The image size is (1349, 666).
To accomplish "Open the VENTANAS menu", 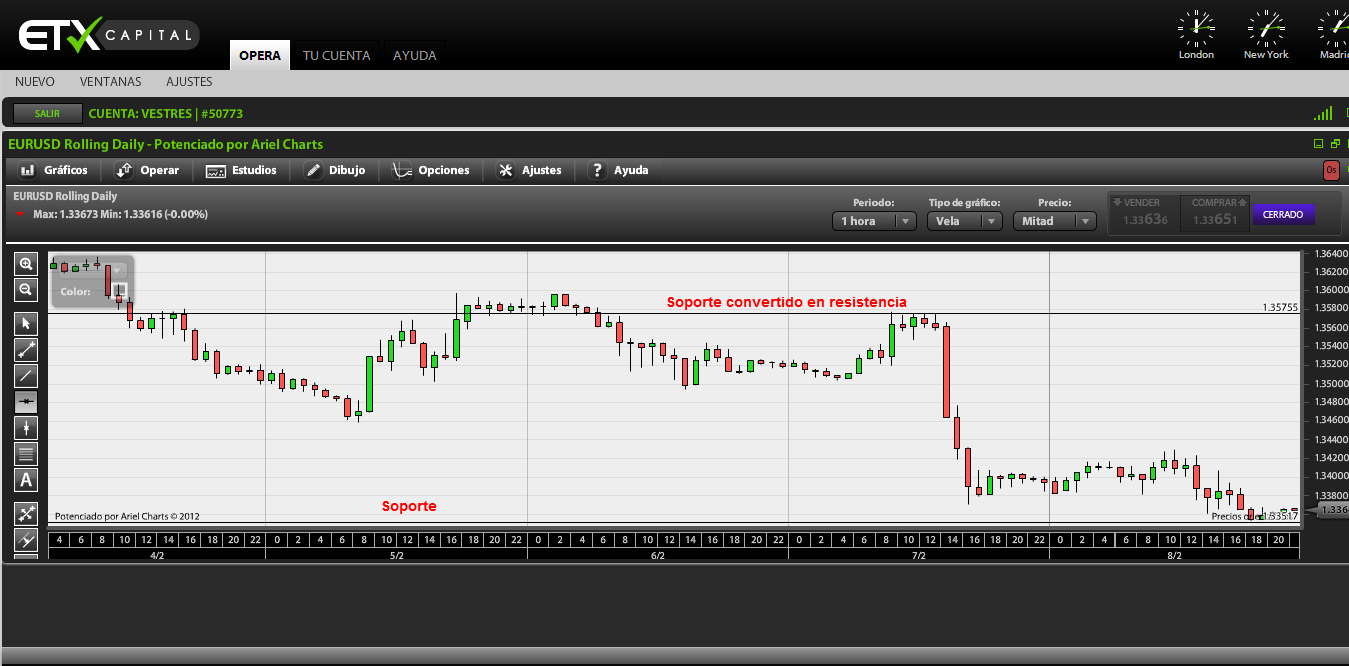I will [111, 82].
